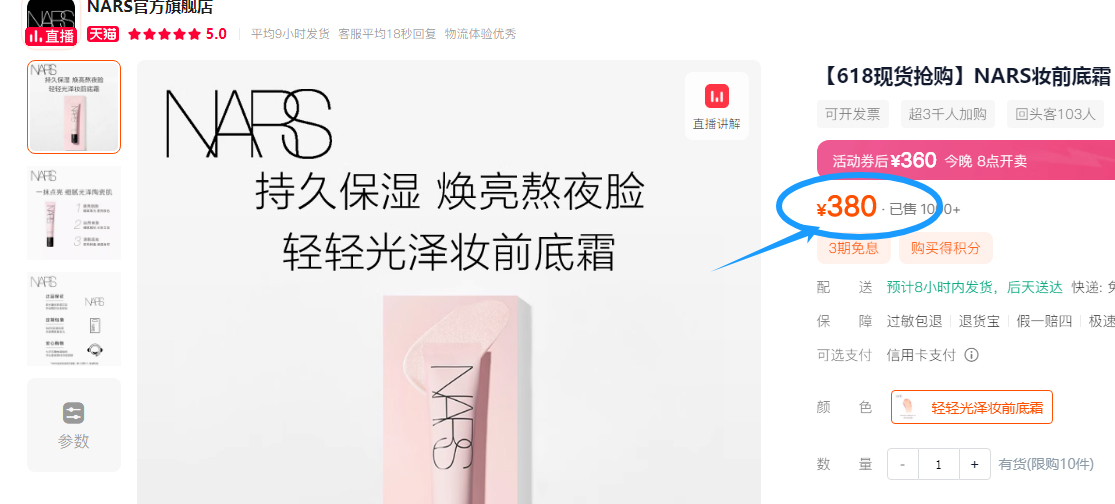Increase quantity with the plus button
This screenshot has width=1115, height=504.
coord(974,464)
